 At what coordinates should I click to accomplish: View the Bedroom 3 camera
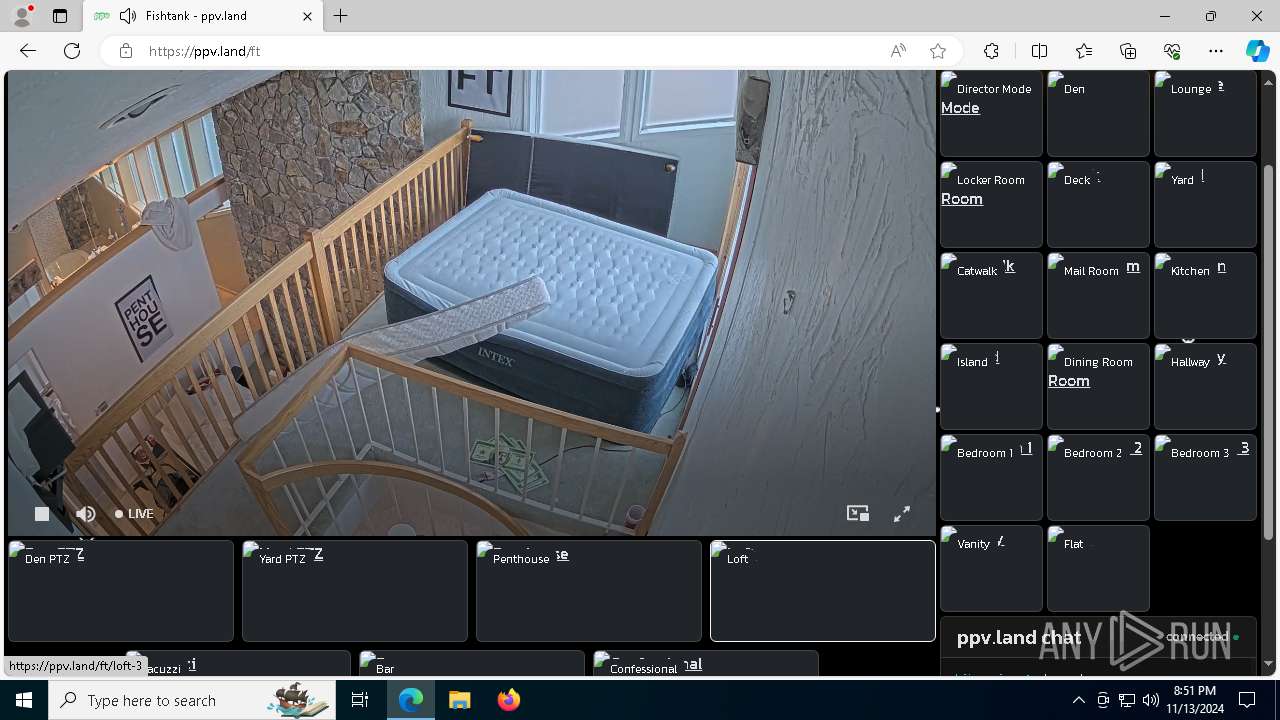point(1205,477)
